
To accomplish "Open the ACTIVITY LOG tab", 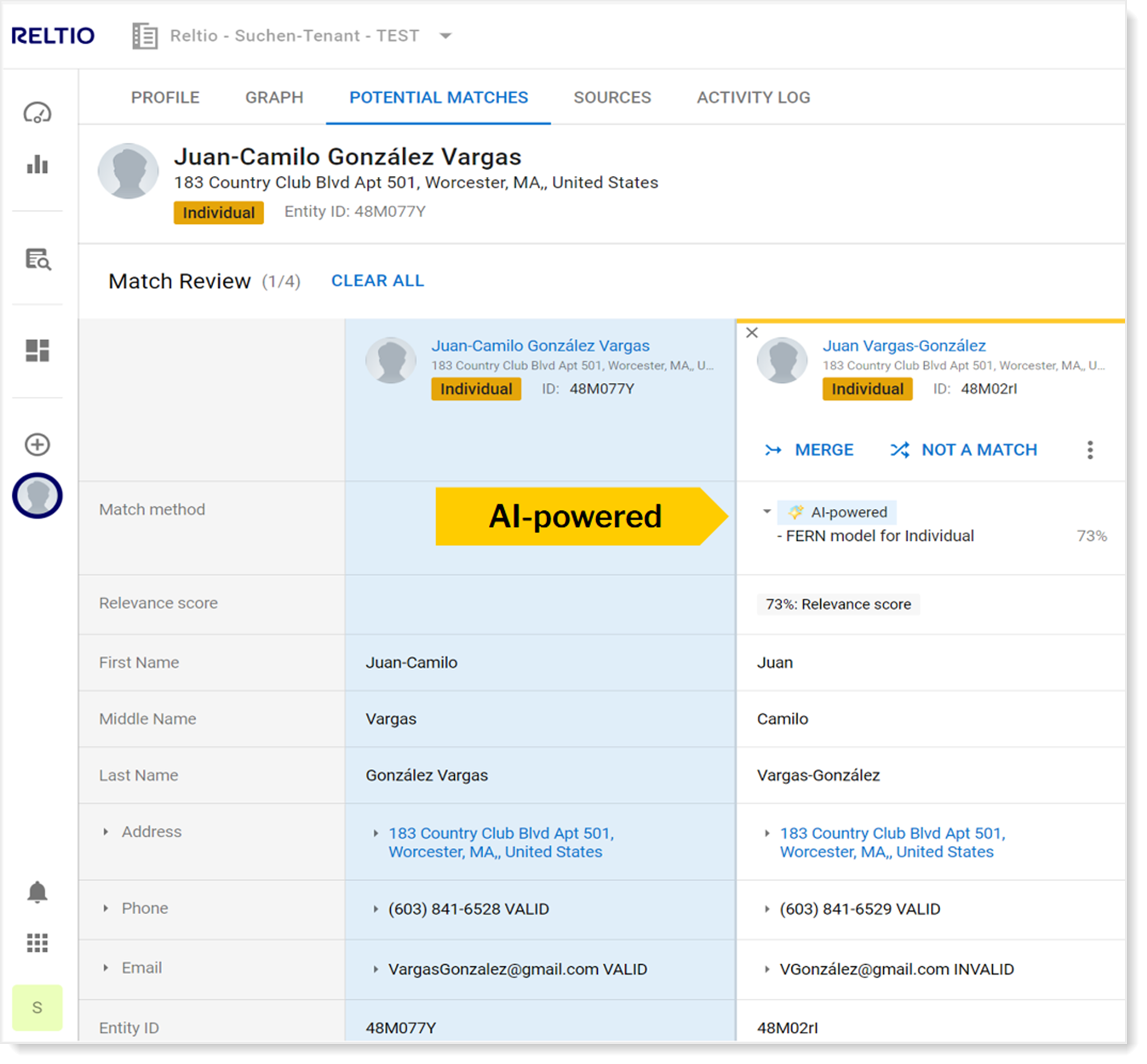I will coord(753,98).
